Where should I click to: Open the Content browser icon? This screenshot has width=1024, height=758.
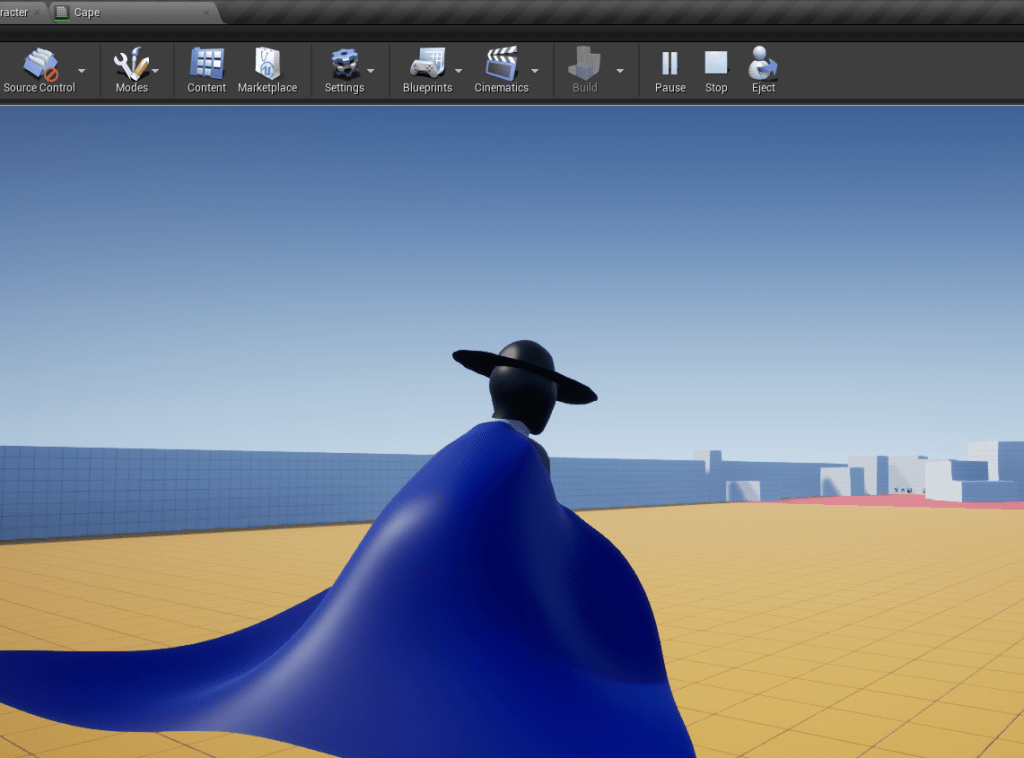tap(206, 65)
